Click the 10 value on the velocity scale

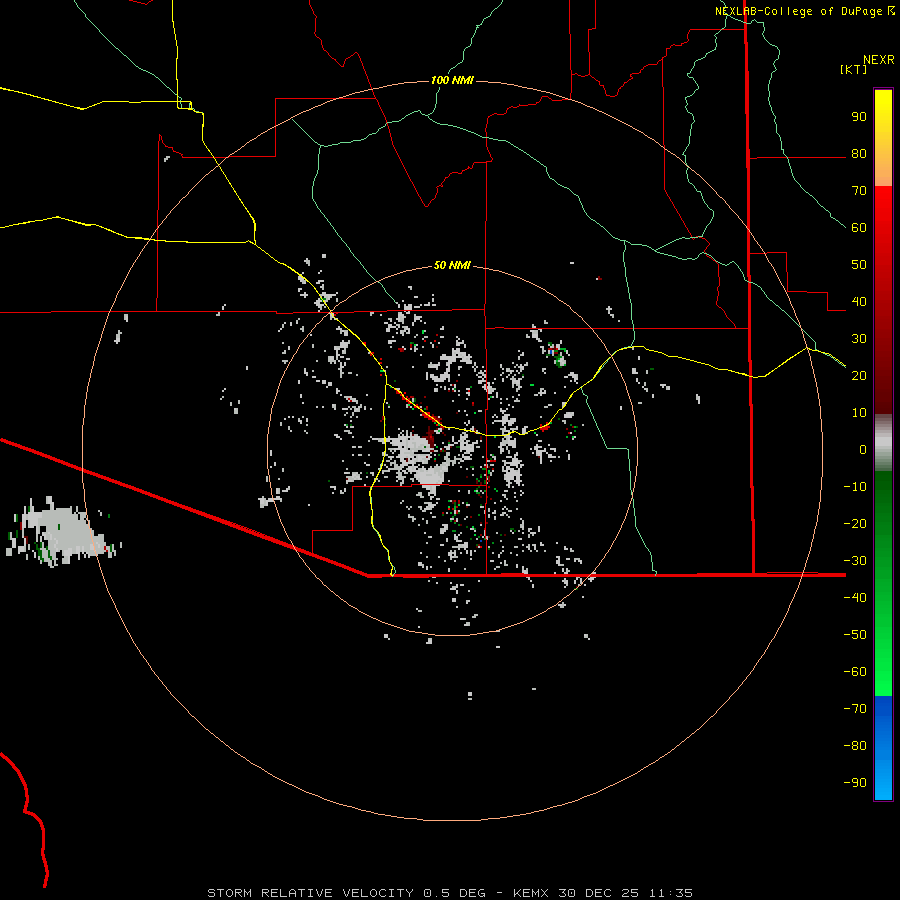click(859, 413)
